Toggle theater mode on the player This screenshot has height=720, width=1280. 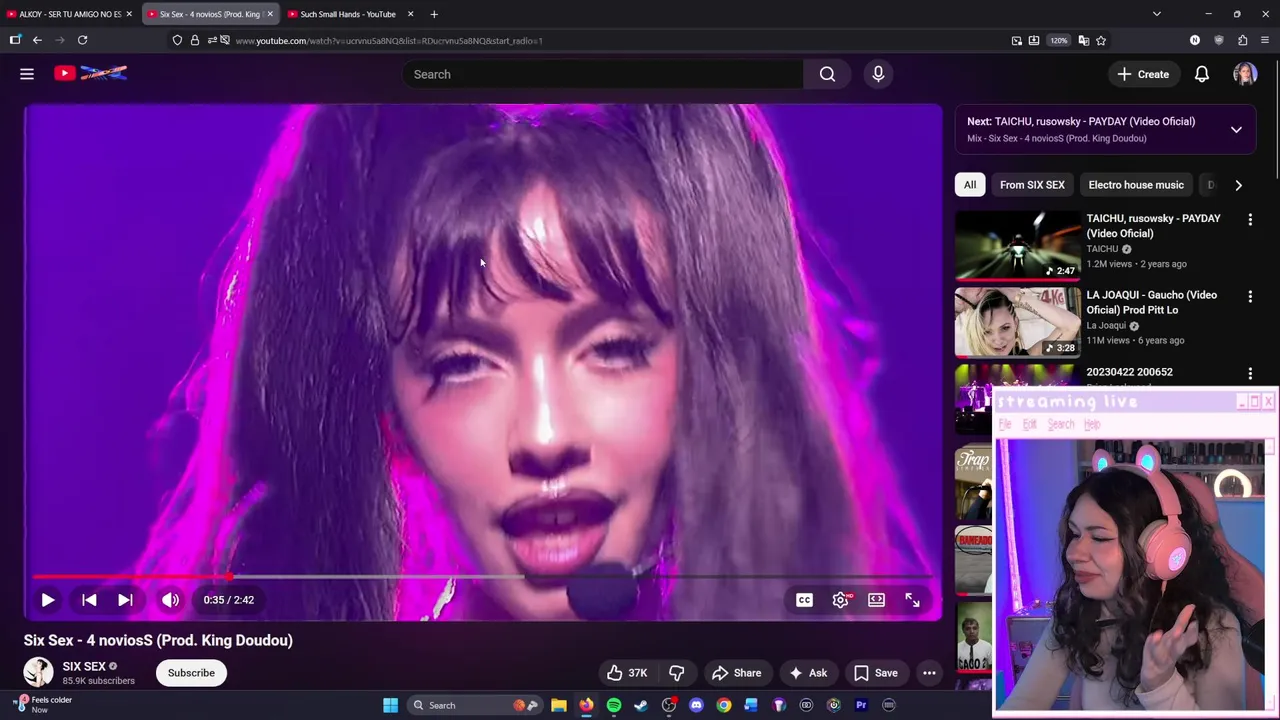coord(876,600)
